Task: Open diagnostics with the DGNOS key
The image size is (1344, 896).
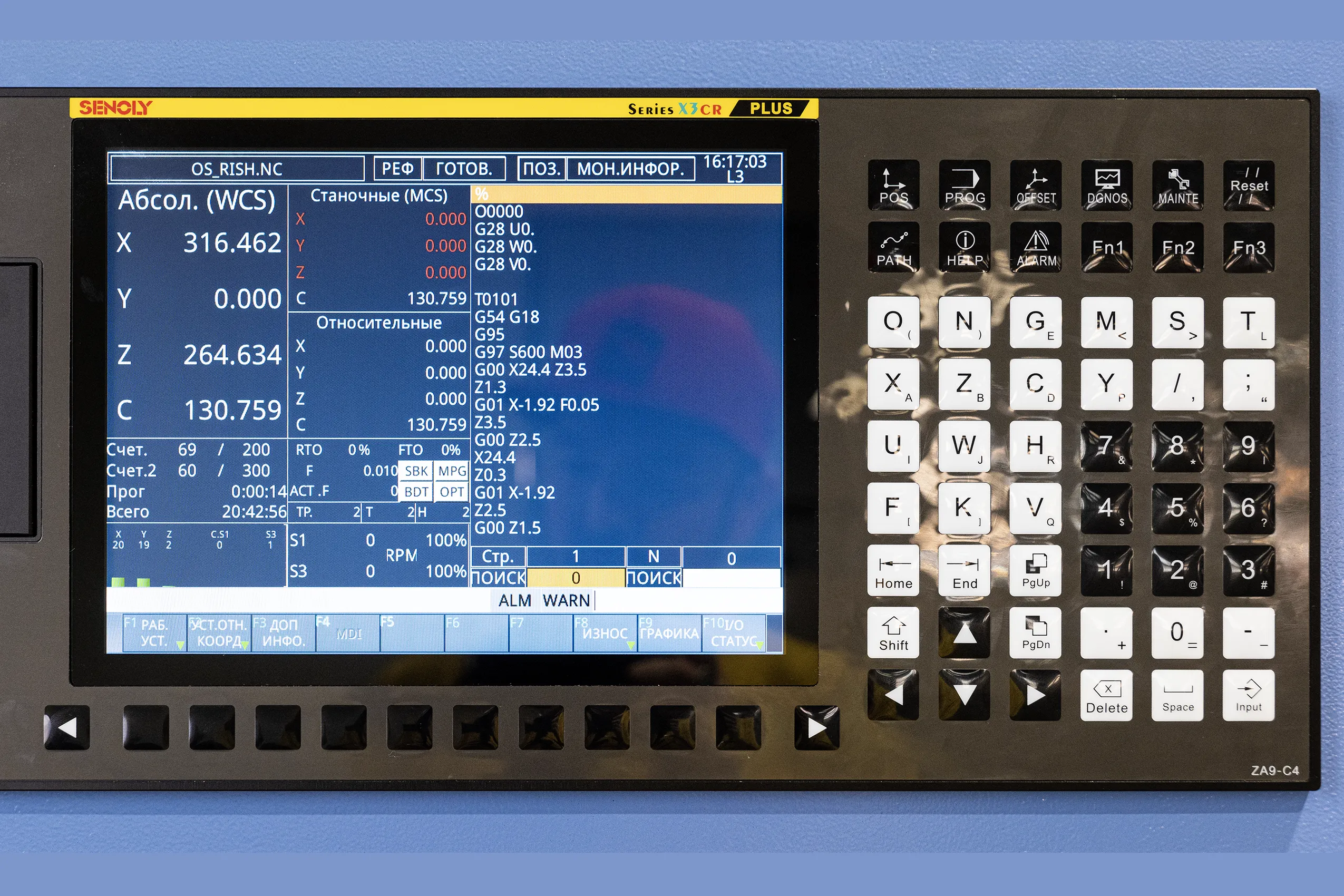Action: pyautogui.click(x=1107, y=185)
